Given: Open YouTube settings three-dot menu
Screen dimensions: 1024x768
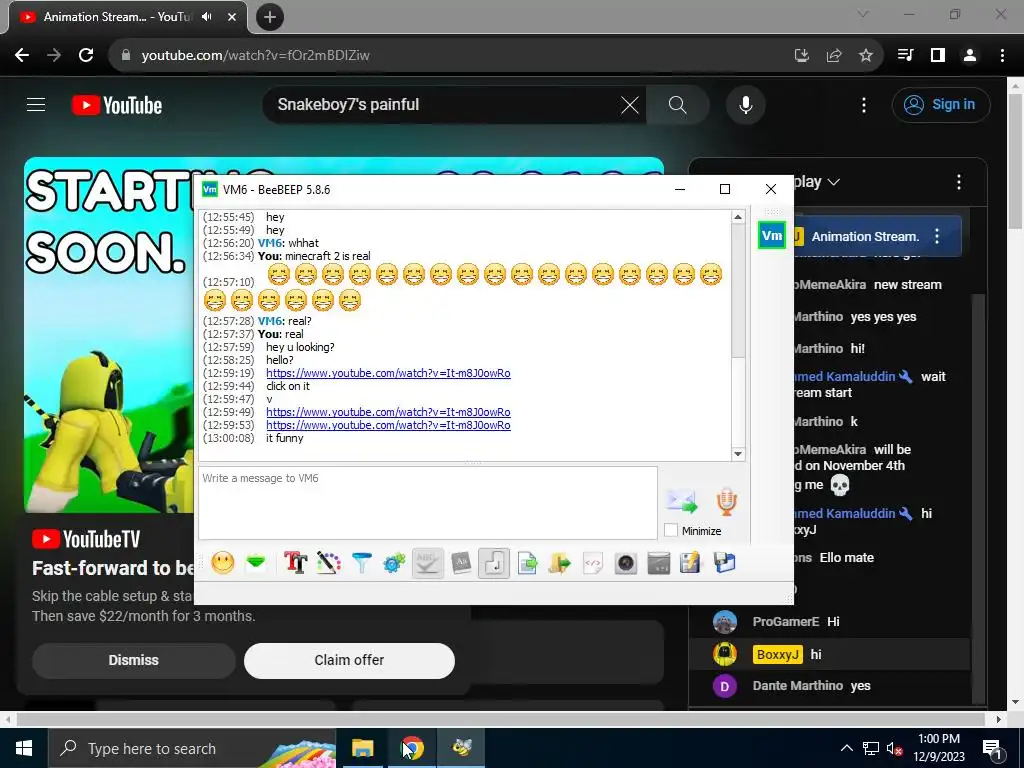Looking at the screenshot, I should tap(863, 104).
